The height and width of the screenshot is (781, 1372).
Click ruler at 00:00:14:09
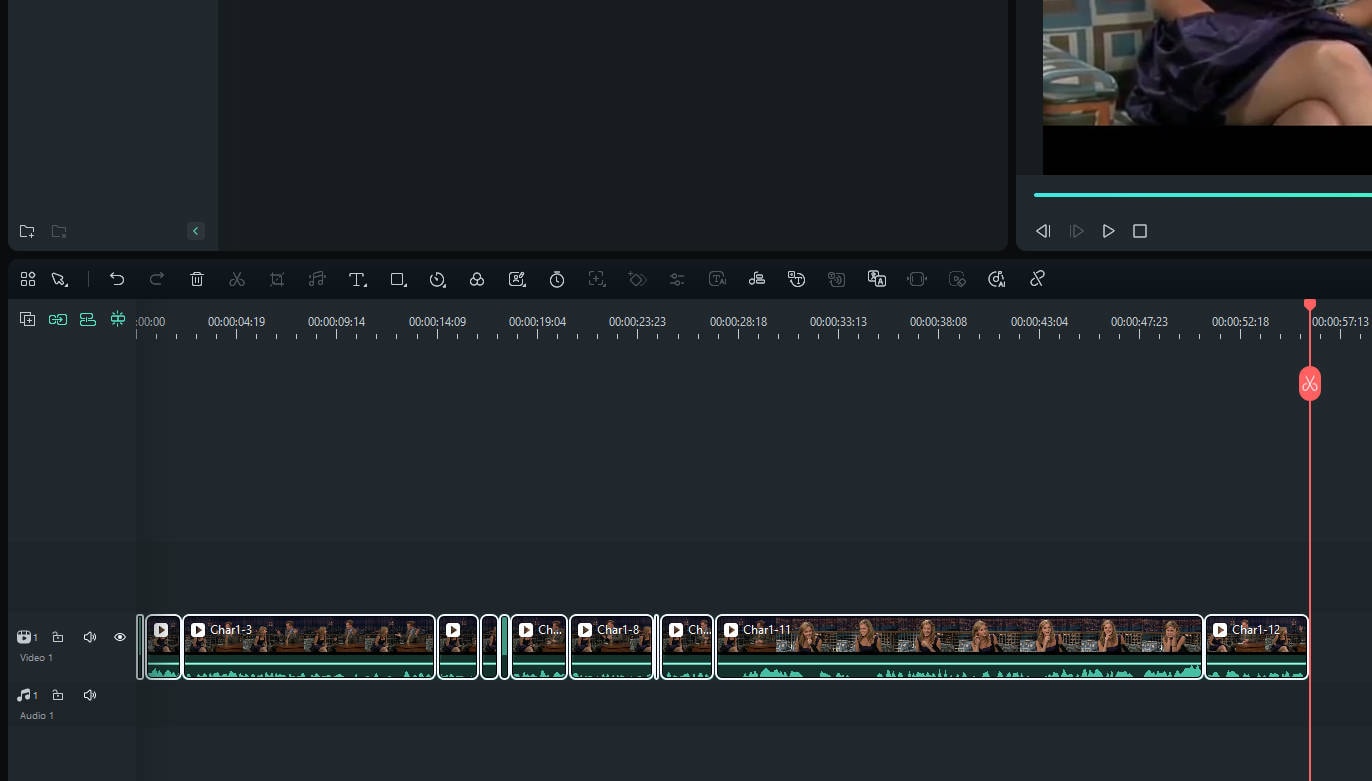point(437,322)
